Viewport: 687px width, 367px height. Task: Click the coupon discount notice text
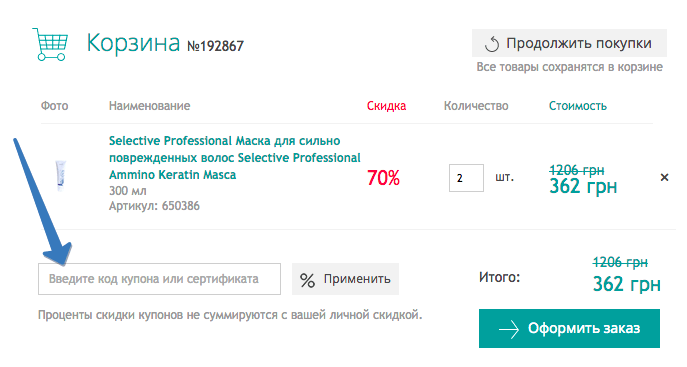click(230, 315)
